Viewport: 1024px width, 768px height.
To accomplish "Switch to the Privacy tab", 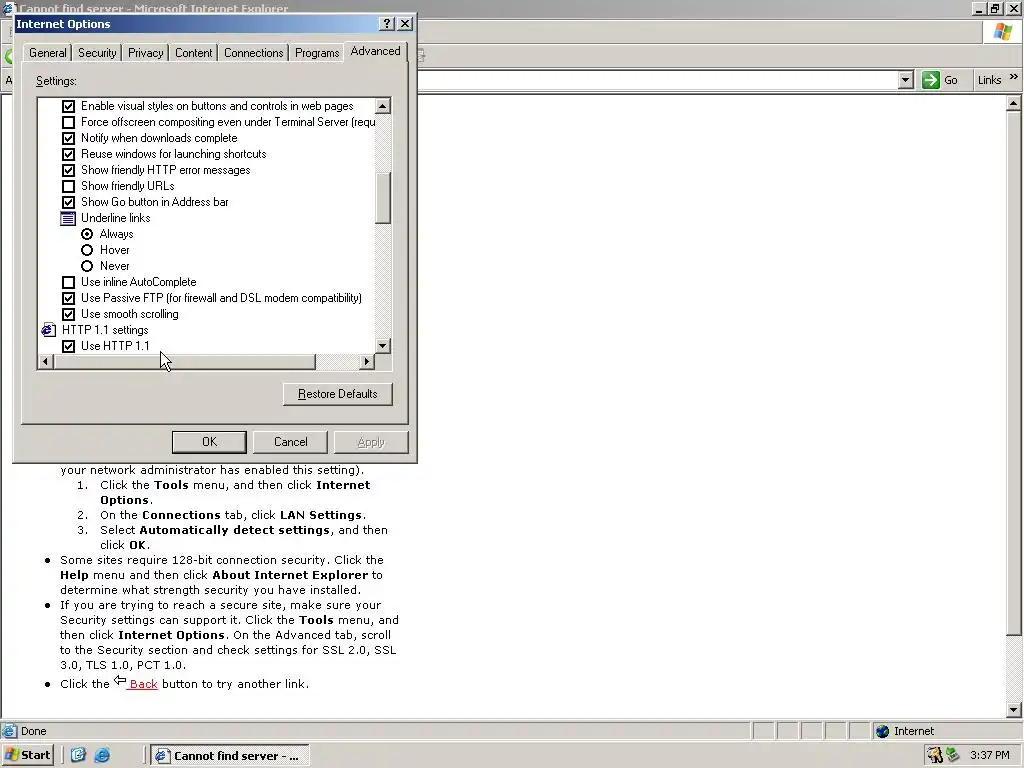I will tap(146, 53).
